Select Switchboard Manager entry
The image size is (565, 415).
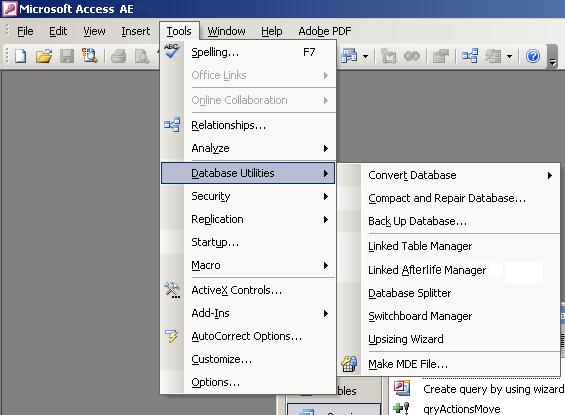tap(449, 316)
